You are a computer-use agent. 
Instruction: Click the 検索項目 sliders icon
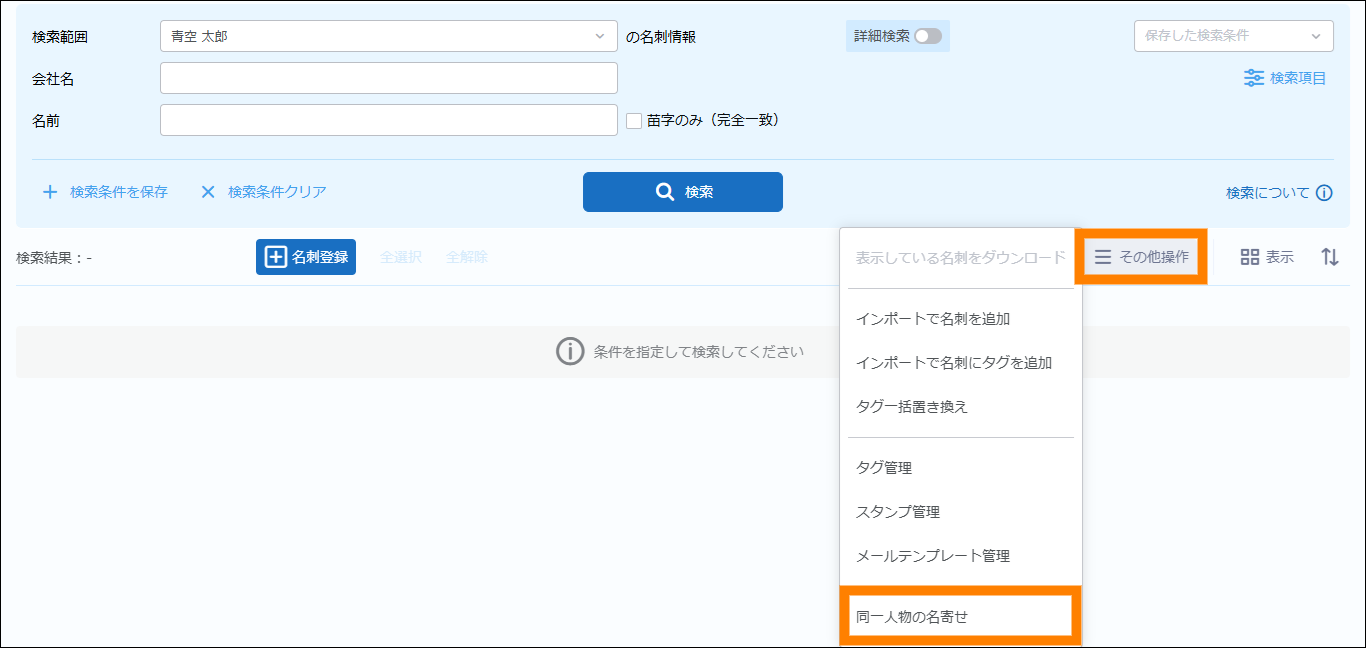pyautogui.click(x=1253, y=78)
